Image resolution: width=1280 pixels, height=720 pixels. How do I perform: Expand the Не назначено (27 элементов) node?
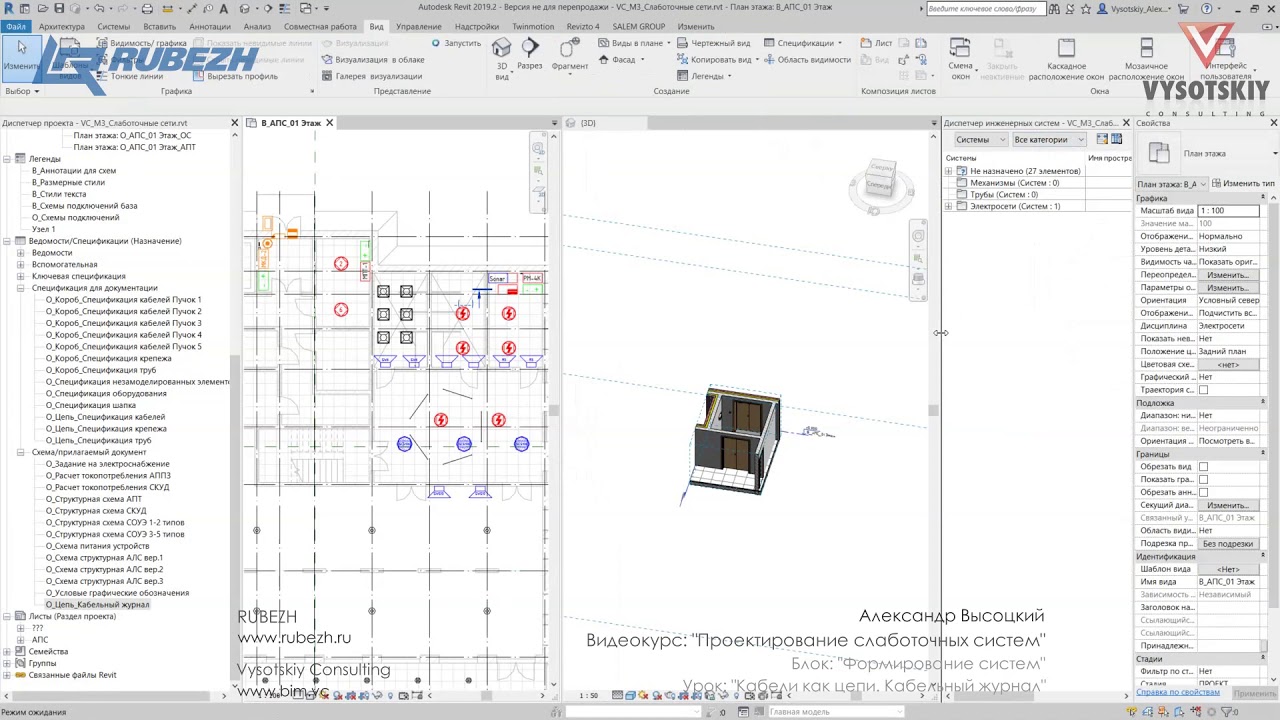[x=949, y=172]
